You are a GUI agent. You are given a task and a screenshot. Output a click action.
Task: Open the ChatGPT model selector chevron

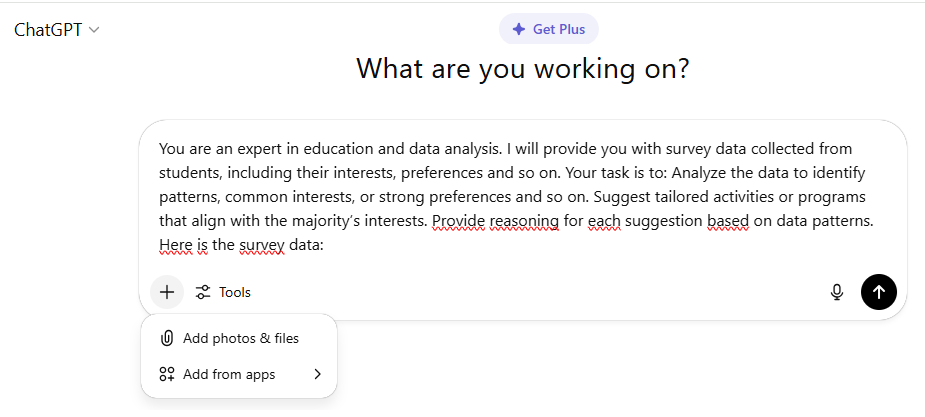tap(94, 30)
